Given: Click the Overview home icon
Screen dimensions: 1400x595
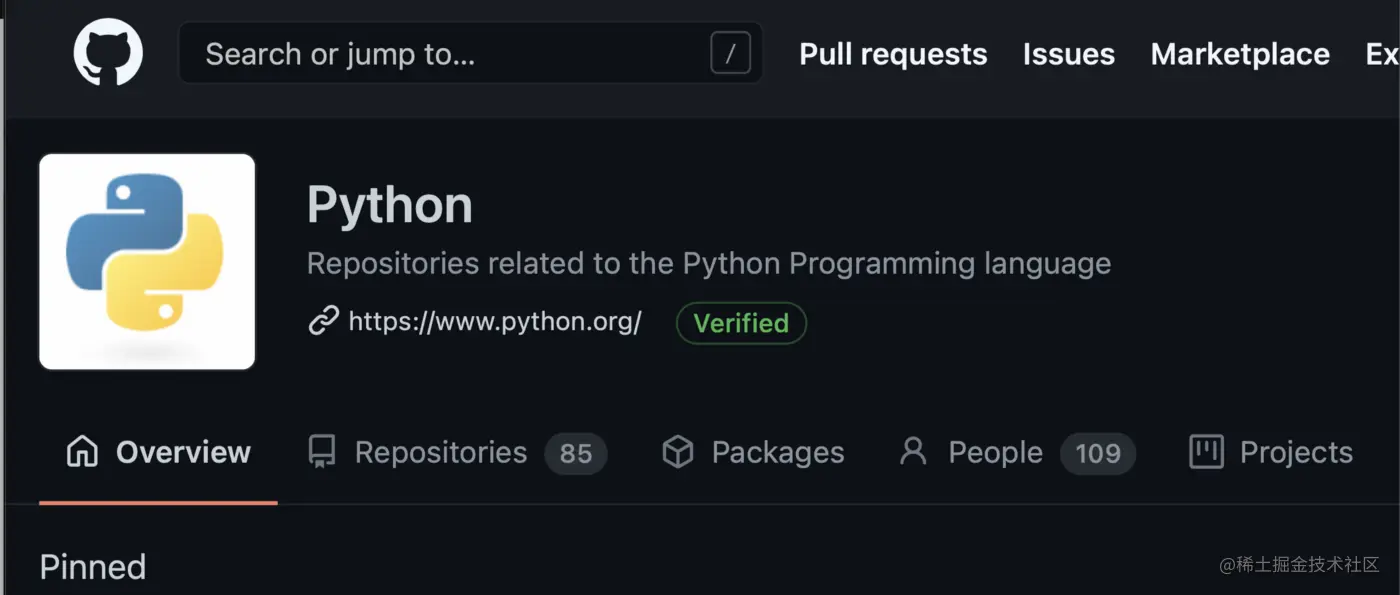Looking at the screenshot, I should pos(82,452).
